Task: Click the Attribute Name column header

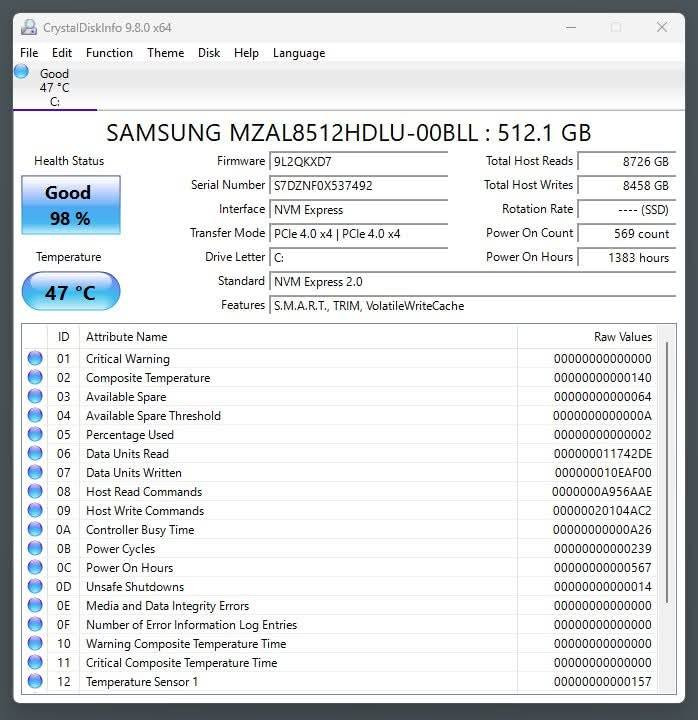Action: 298,337
